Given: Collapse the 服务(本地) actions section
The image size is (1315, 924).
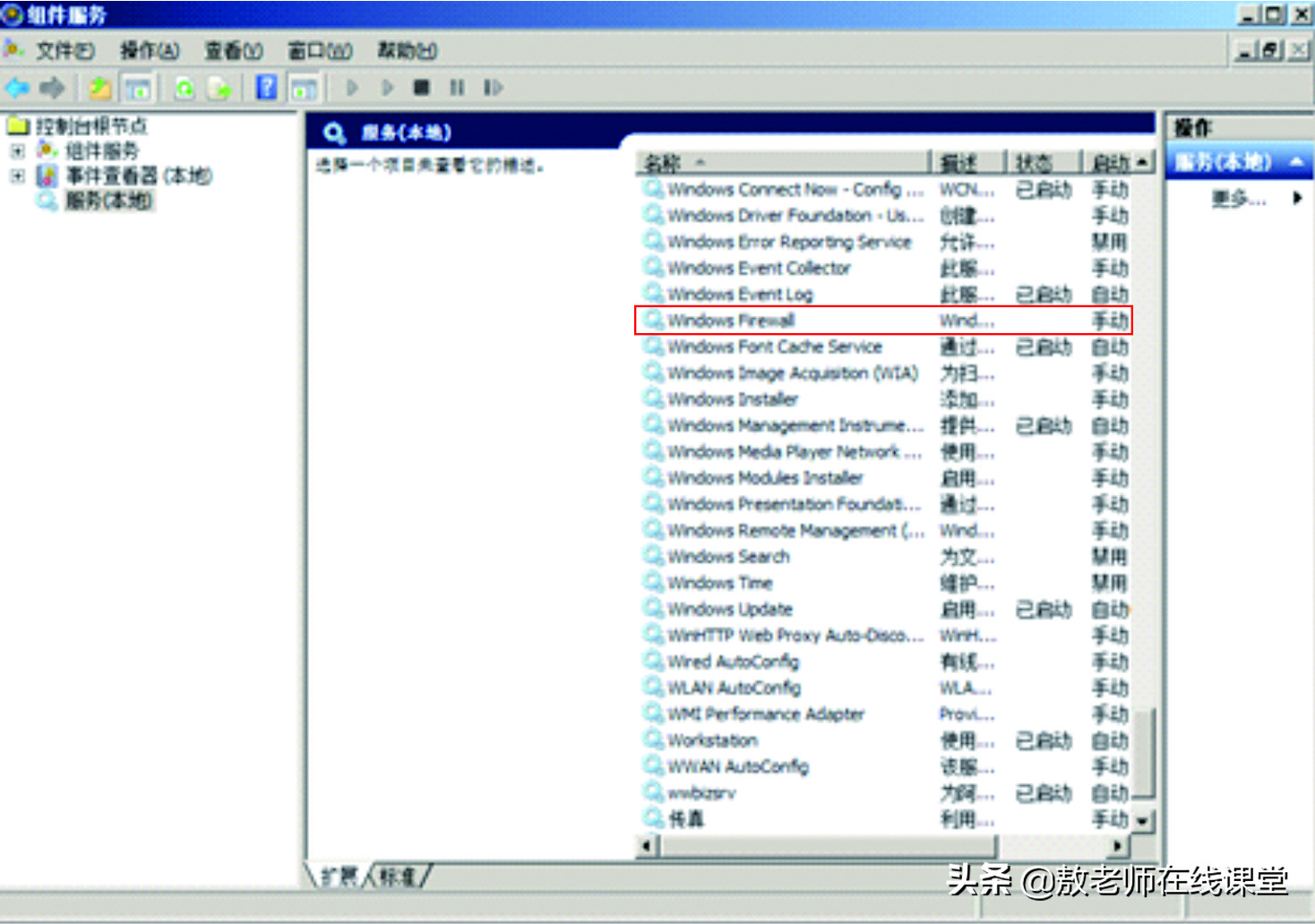Looking at the screenshot, I should pos(1296,162).
